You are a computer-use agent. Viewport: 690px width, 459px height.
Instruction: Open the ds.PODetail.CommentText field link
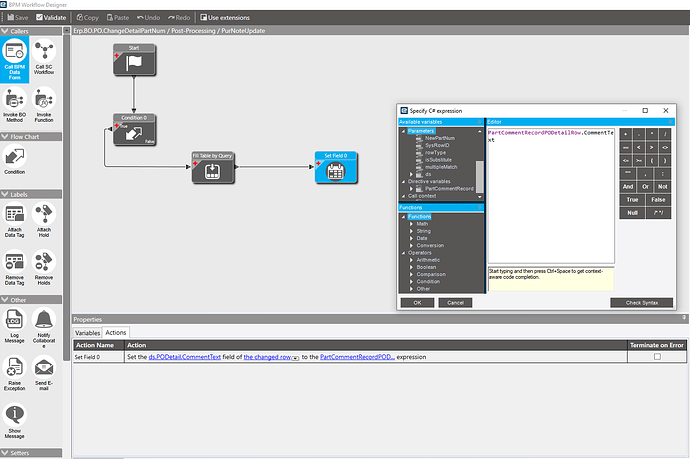pos(184,357)
